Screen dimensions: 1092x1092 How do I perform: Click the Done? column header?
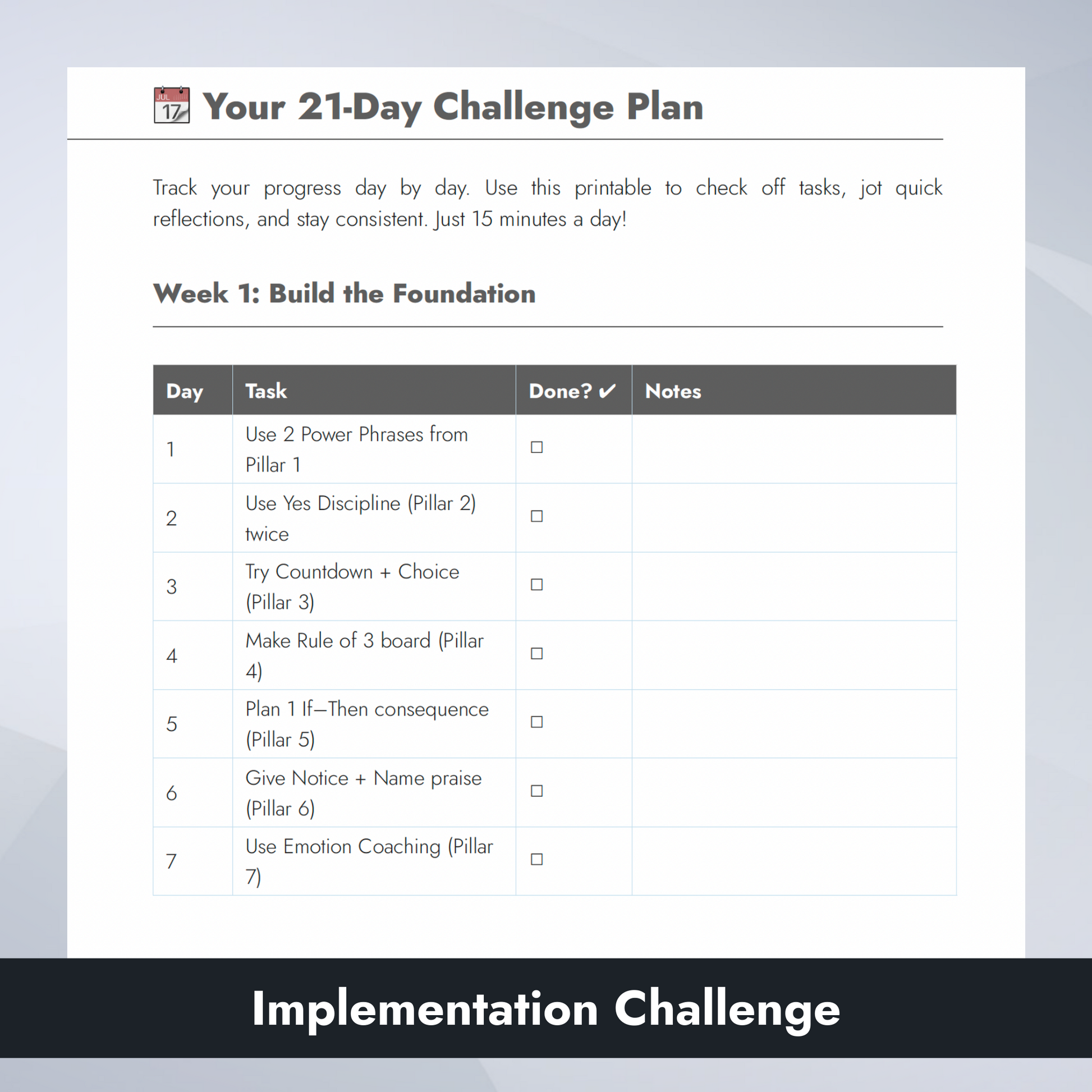573,390
